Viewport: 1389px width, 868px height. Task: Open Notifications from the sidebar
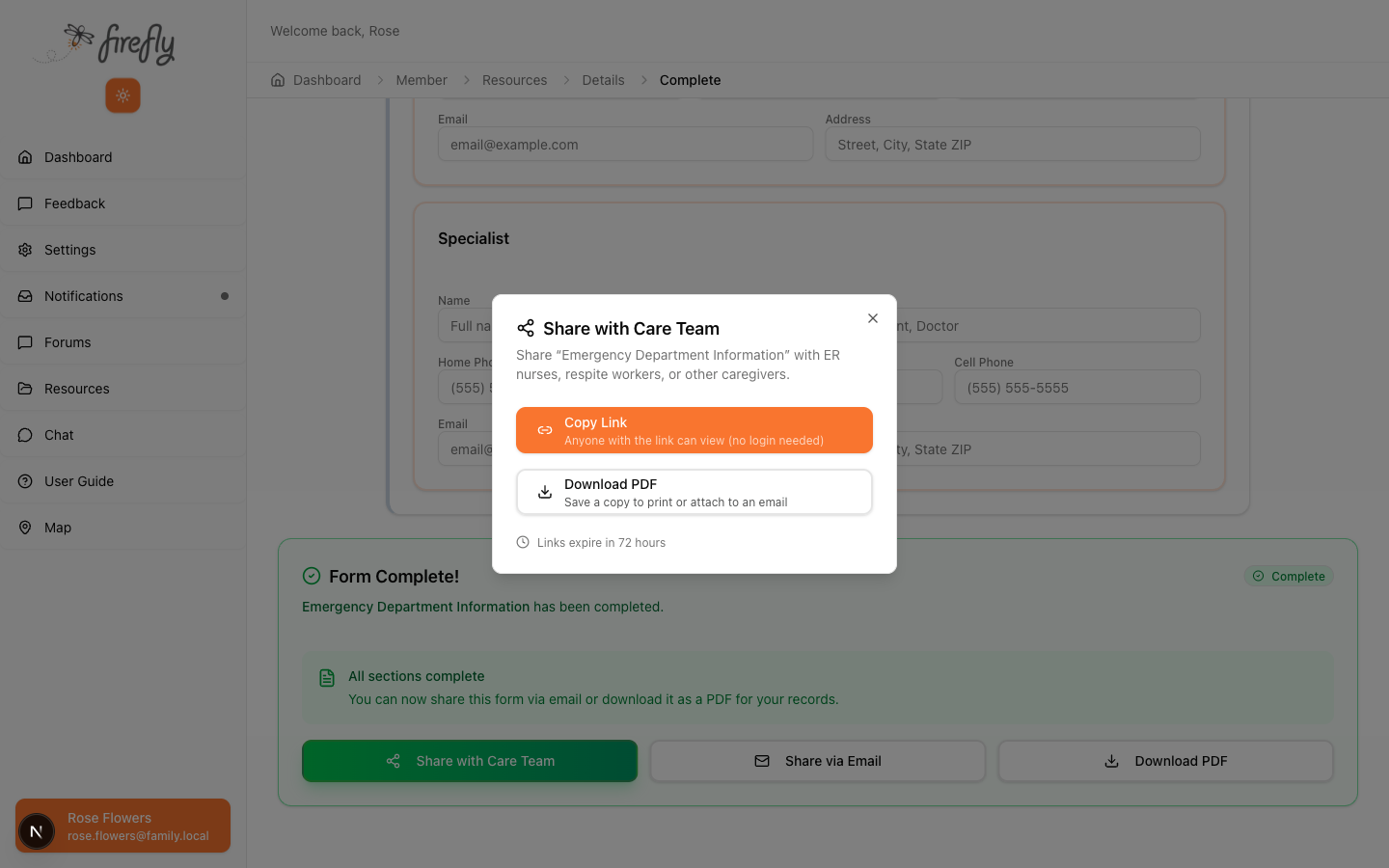83,296
